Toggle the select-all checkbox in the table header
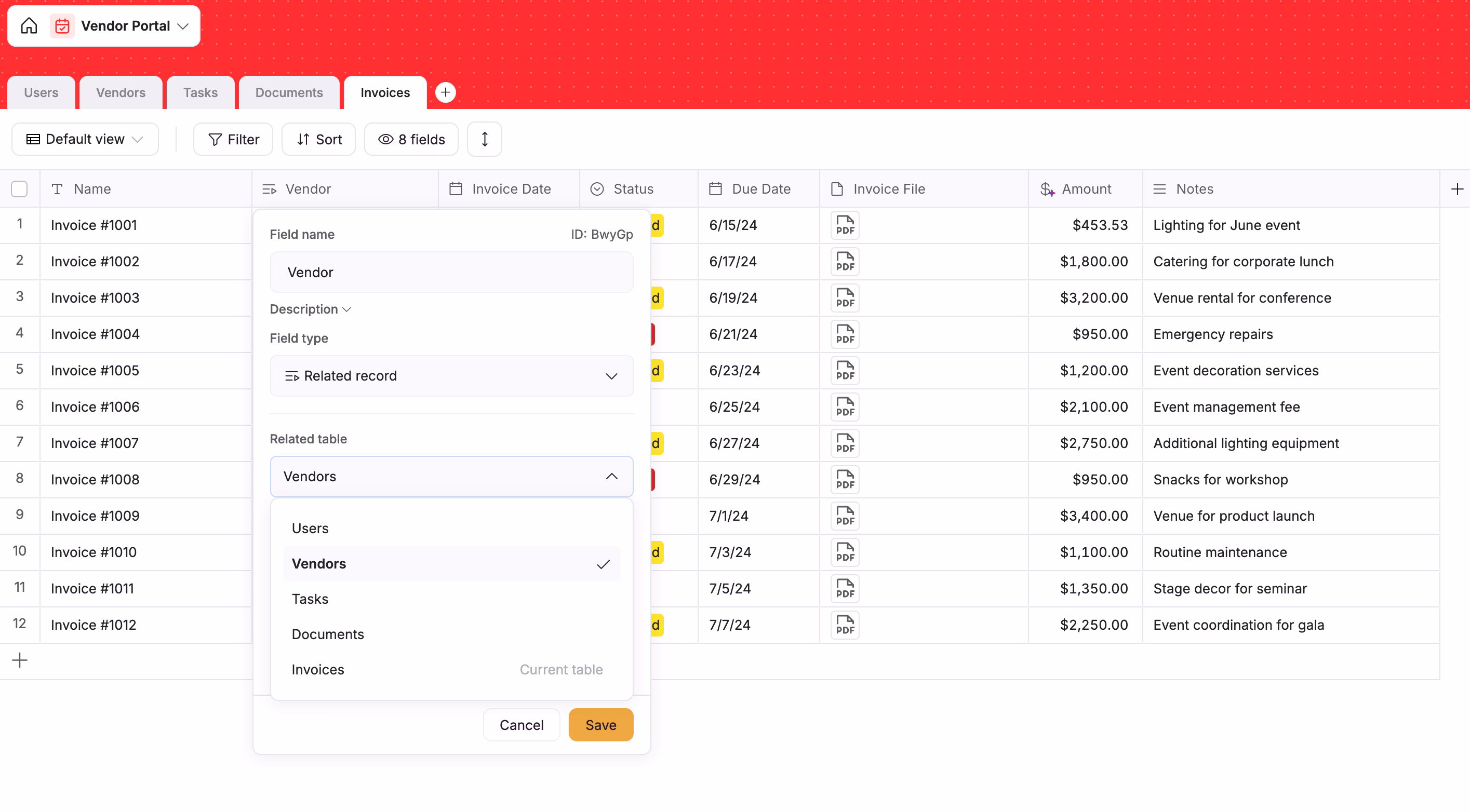The image size is (1470, 812). coord(19,189)
